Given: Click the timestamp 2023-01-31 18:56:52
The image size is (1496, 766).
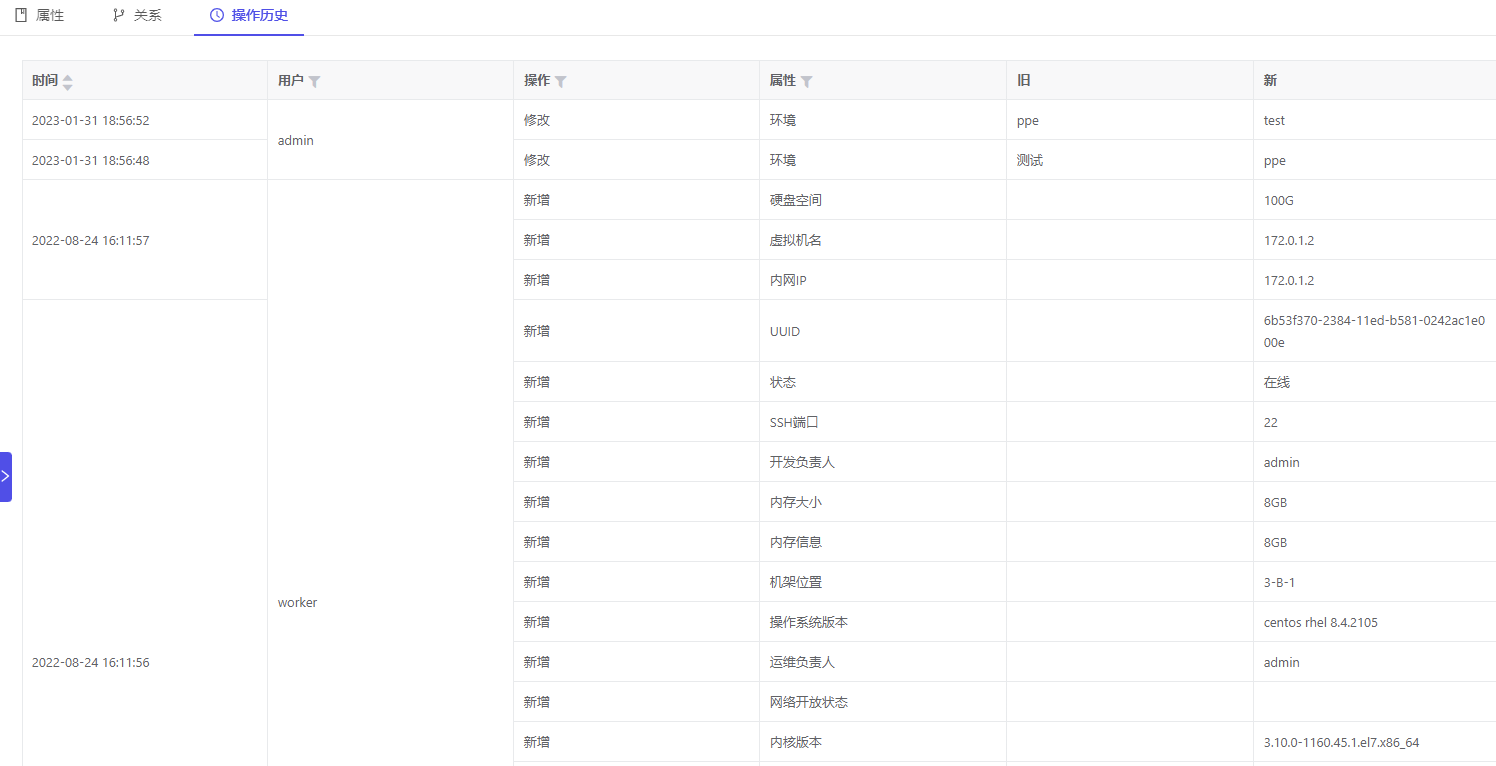Looking at the screenshot, I should [90, 120].
